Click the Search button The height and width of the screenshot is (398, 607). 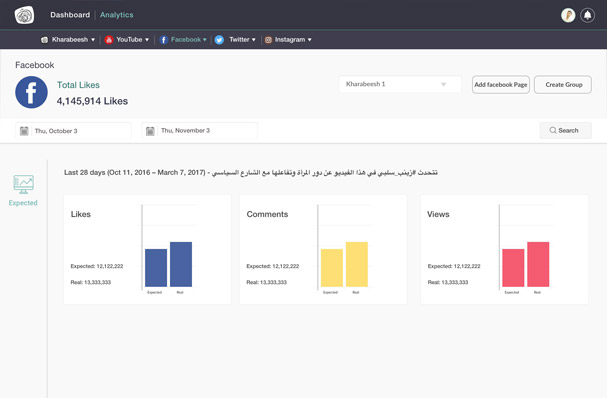[x=566, y=130]
